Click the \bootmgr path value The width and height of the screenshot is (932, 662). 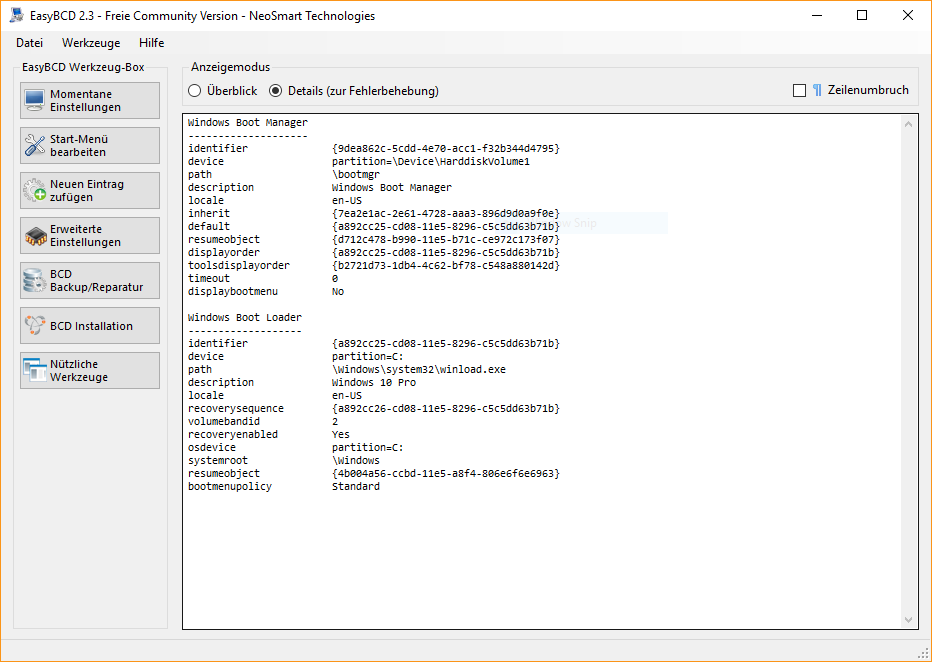point(355,175)
